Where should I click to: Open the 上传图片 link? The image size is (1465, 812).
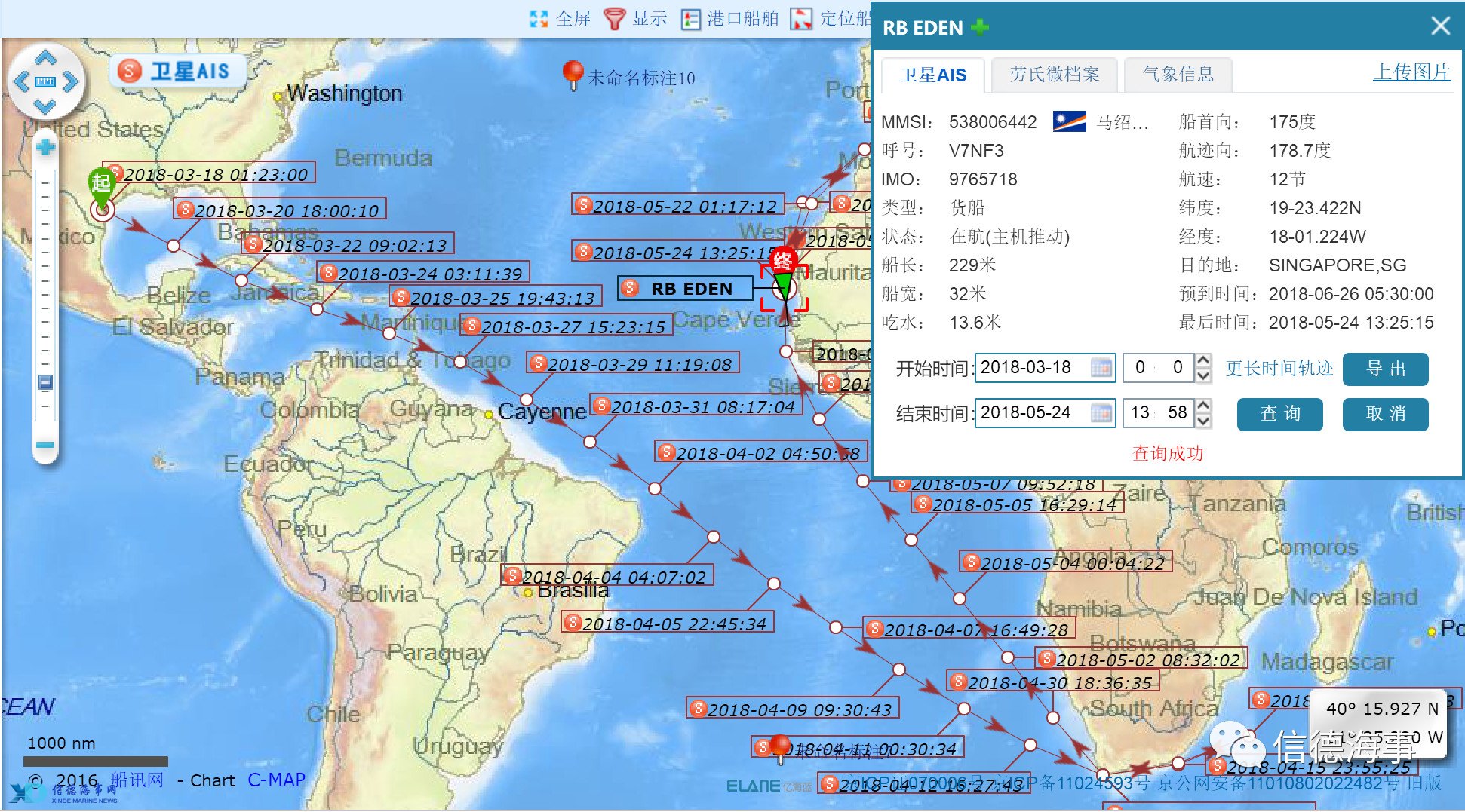1411,72
